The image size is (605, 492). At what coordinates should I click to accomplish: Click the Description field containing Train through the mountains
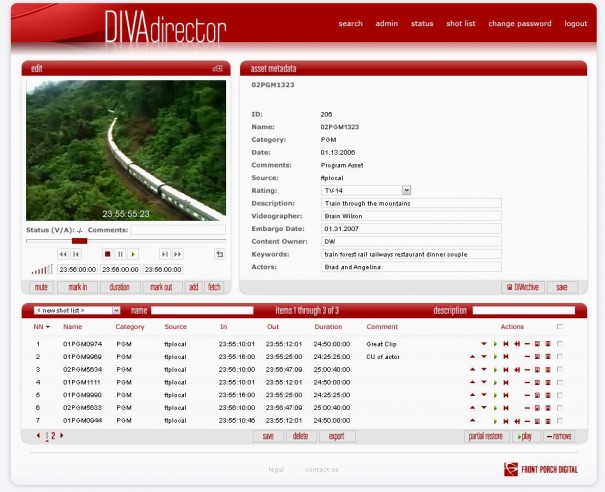[411, 203]
